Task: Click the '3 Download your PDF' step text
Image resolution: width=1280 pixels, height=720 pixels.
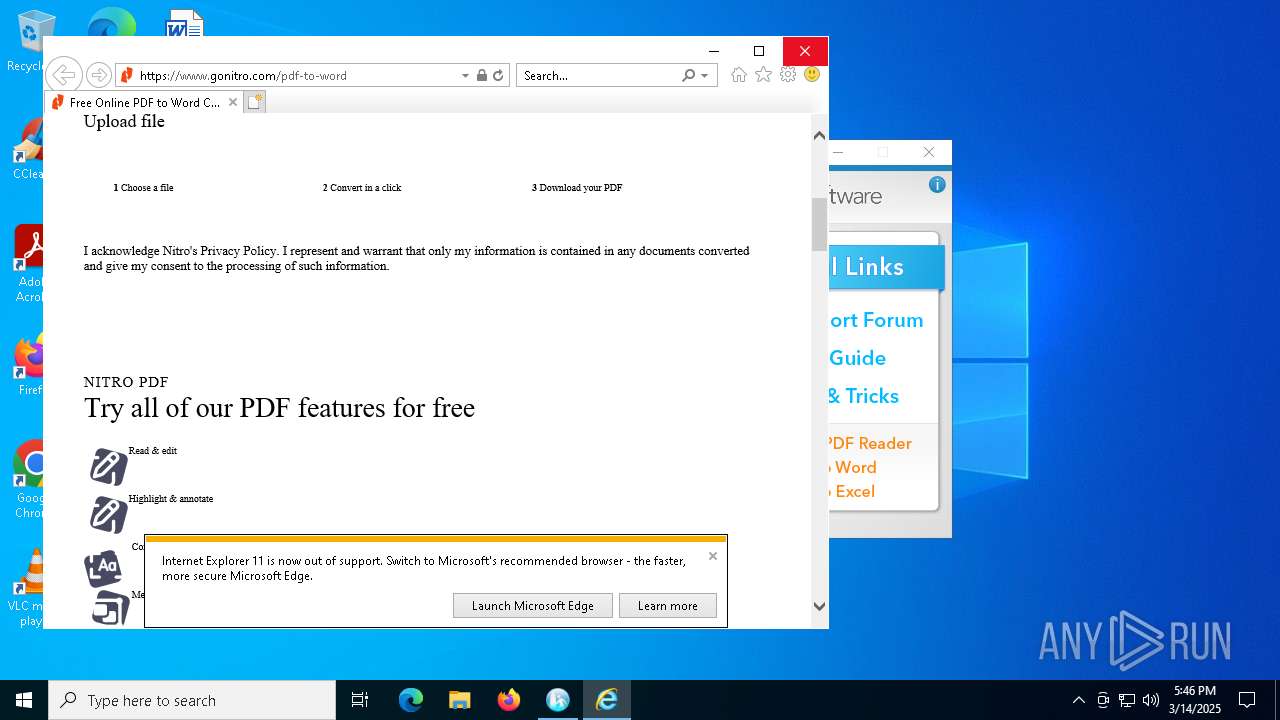Action: (x=577, y=188)
